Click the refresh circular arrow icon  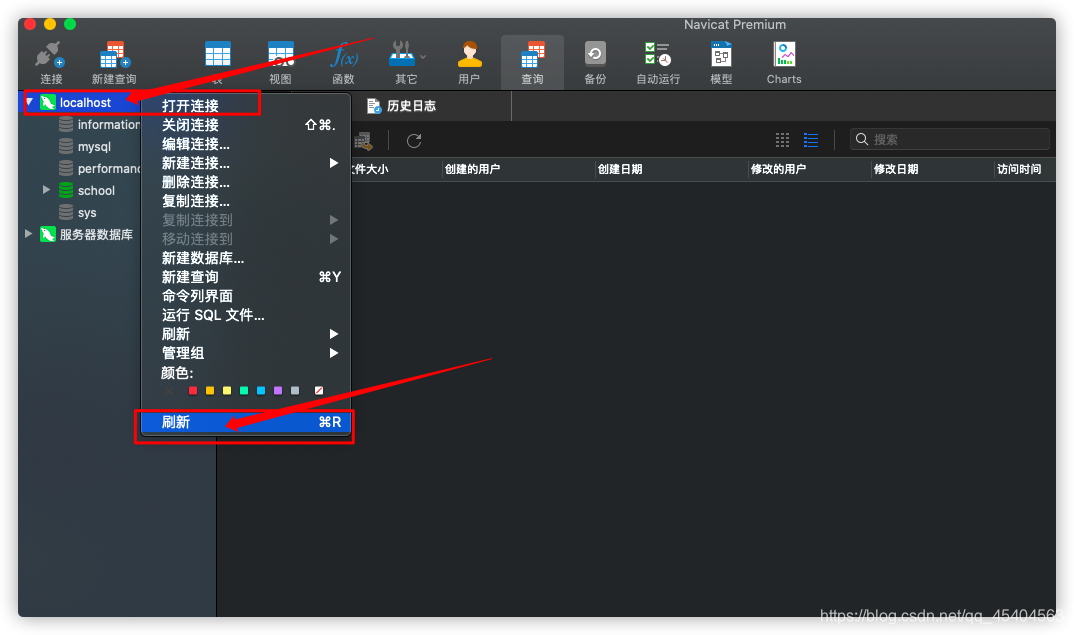pos(414,140)
